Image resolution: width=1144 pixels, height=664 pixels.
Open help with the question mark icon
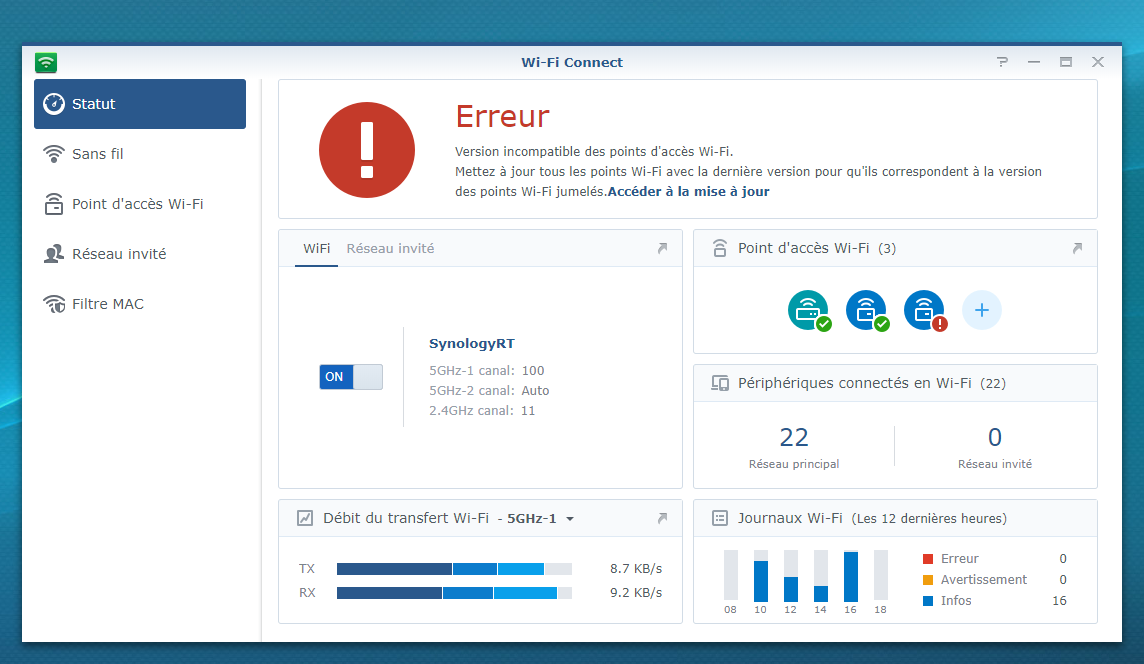(x=1002, y=62)
